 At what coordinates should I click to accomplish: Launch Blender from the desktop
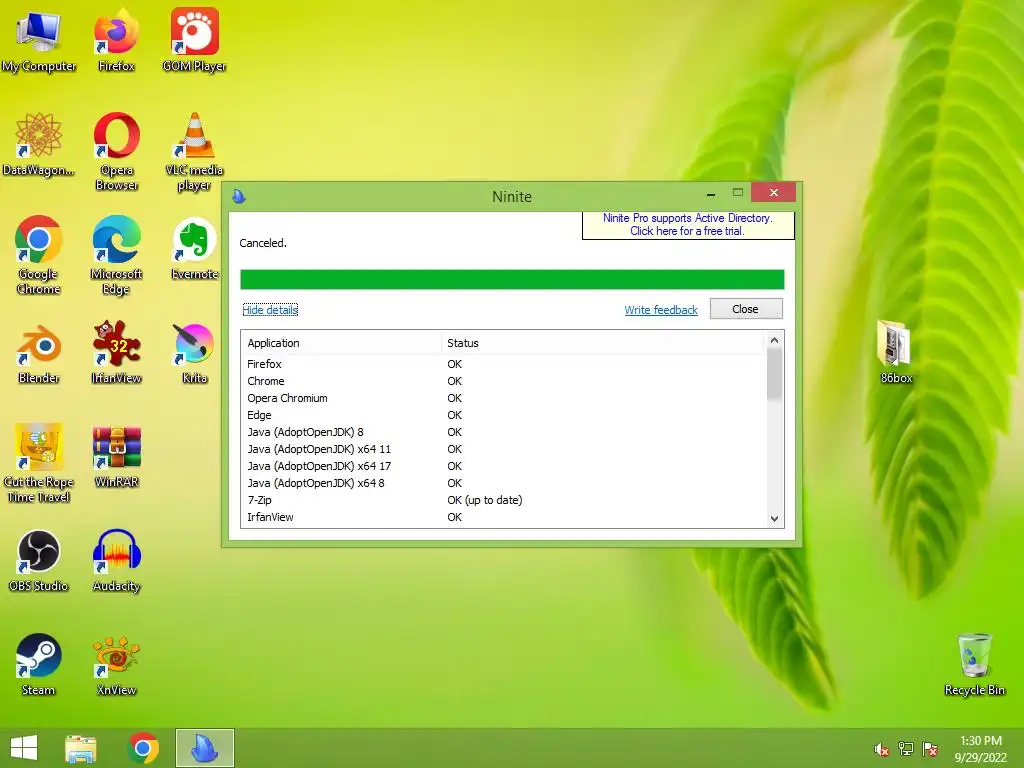(39, 353)
